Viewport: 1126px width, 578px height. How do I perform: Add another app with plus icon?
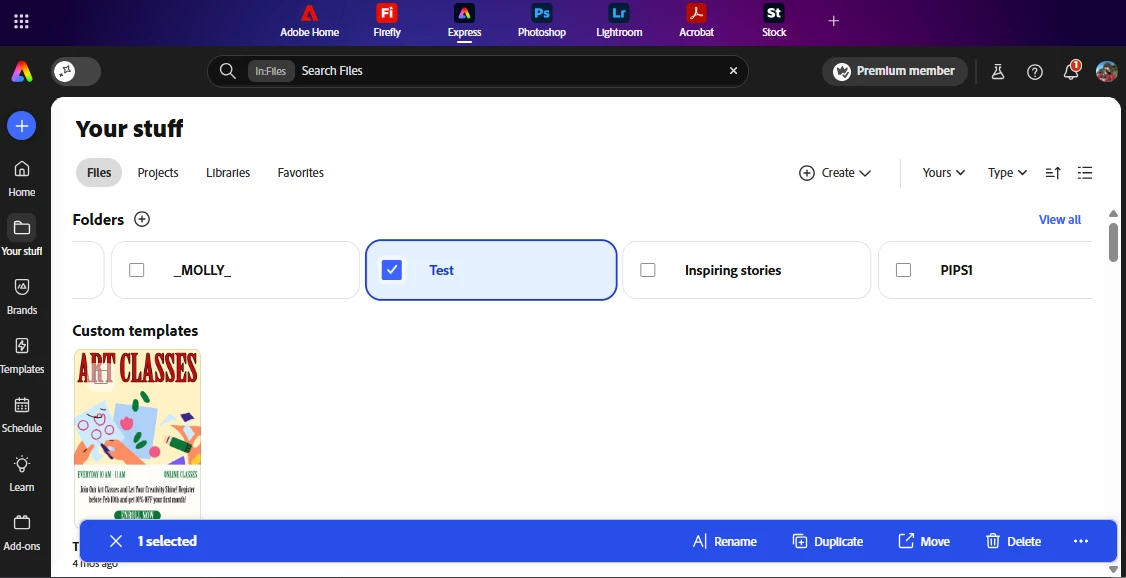pyautogui.click(x=834, y=21)
